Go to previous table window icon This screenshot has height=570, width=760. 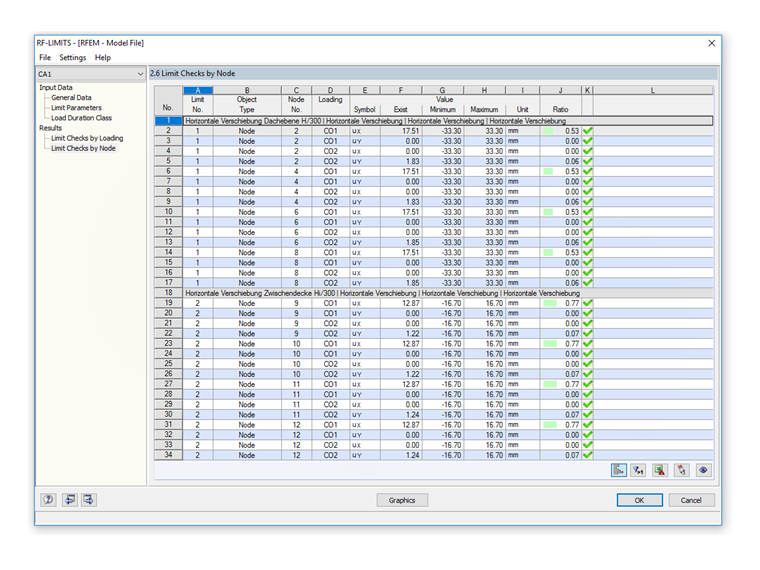click(x=70, y=499)
